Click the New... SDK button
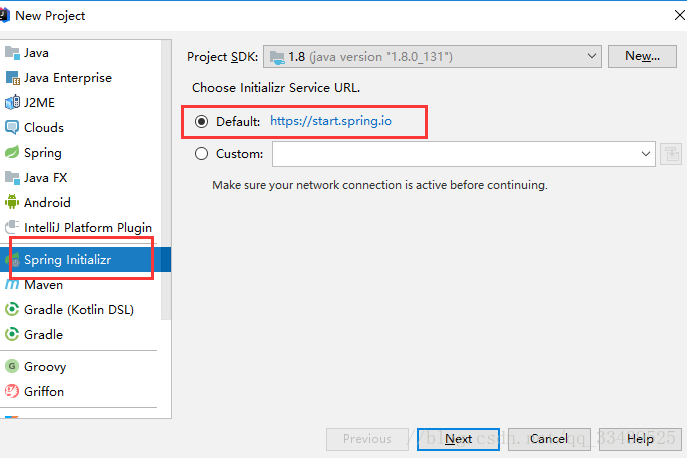 (x=642, y=56)
